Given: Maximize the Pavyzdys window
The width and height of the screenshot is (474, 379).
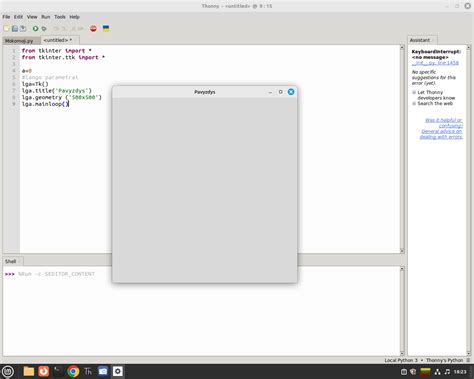Looking at the screenshot, I should tap(280, 92).
